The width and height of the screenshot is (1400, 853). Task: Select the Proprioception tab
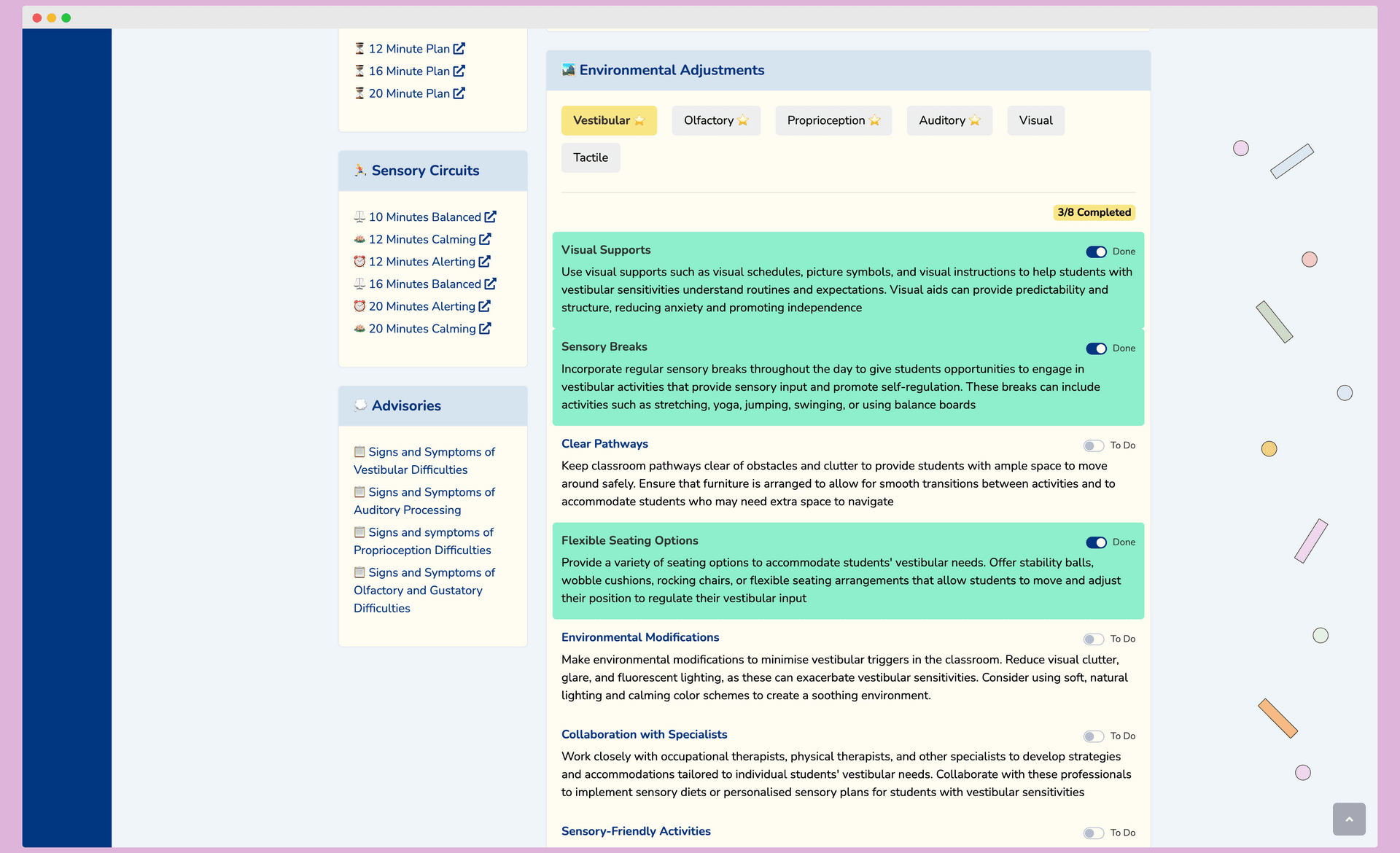point(833,120)
